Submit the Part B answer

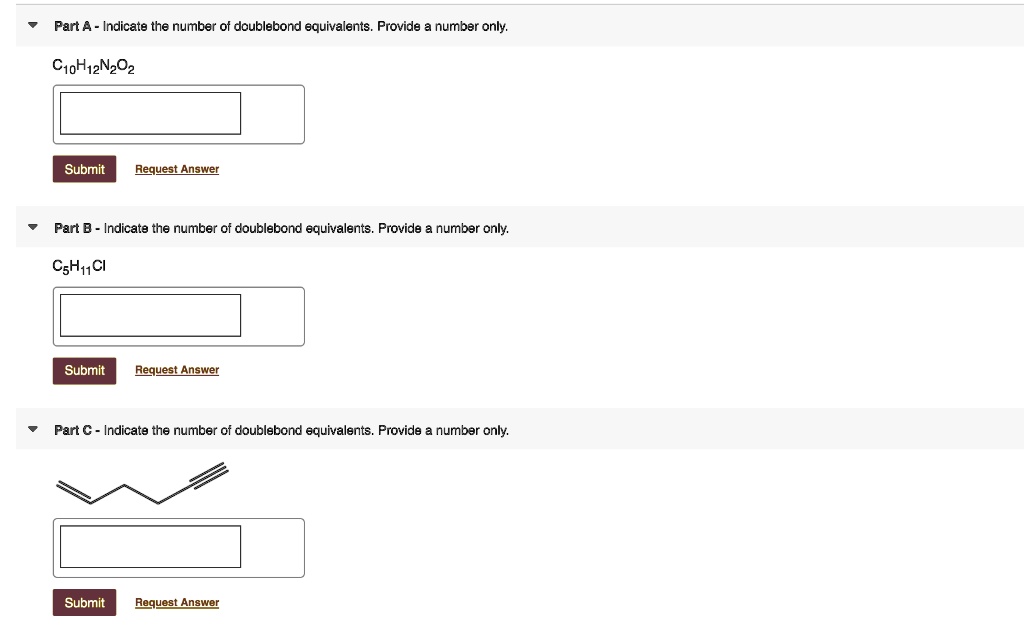point(84,370)
